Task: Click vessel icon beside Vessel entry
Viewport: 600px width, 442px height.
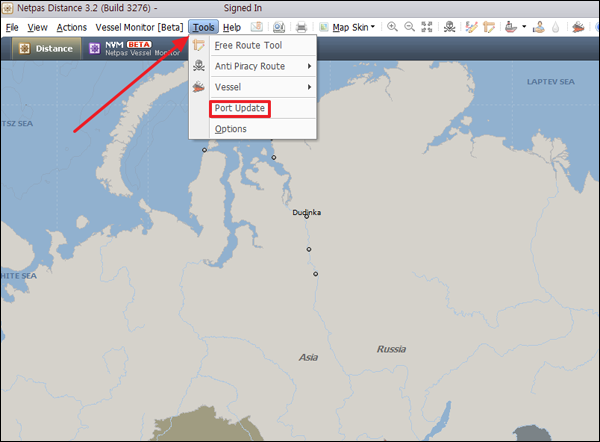Action: (x=199, y=87)
